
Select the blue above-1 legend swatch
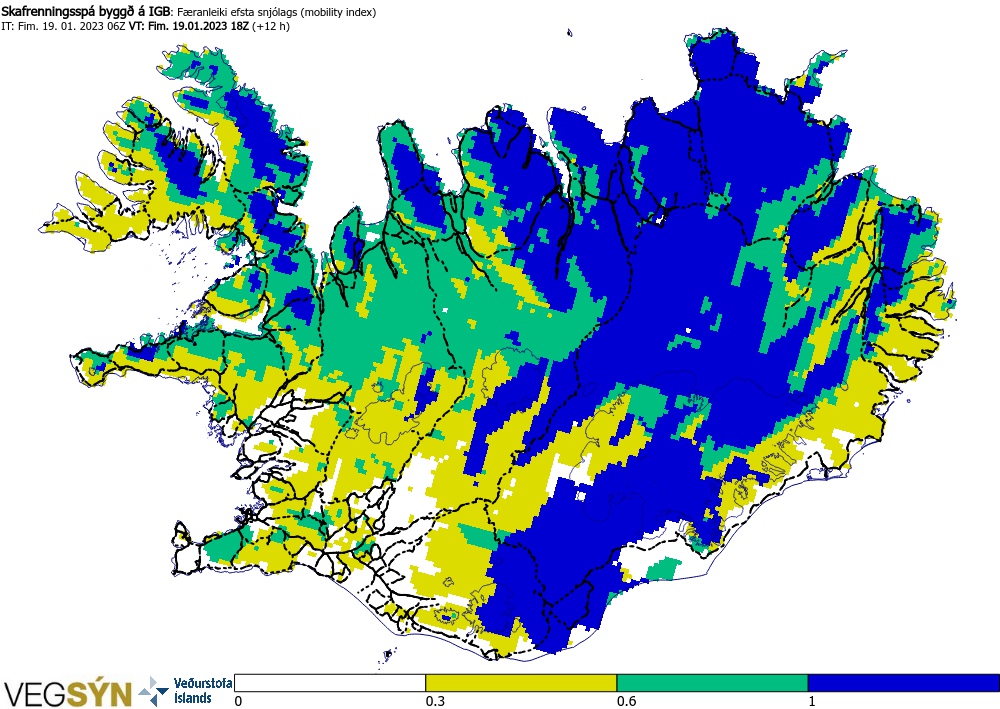click(904, 683)
